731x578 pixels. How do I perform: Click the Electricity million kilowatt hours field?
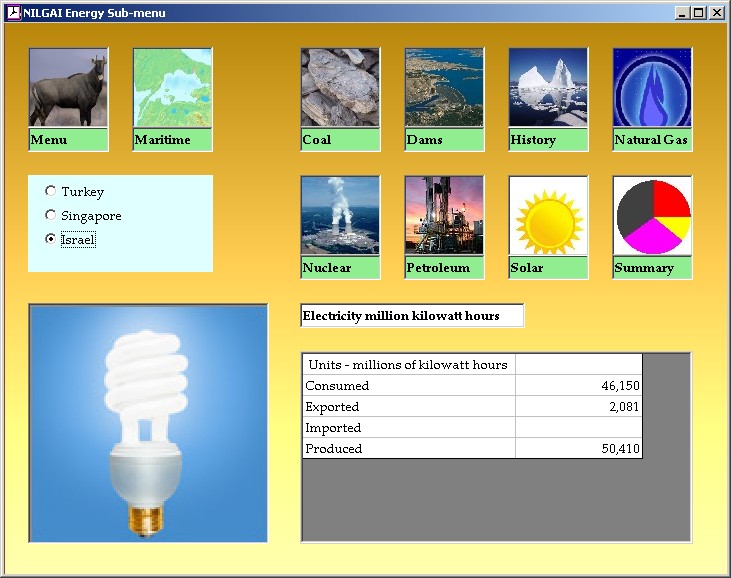pyautogui.click(x=411, y=316)
